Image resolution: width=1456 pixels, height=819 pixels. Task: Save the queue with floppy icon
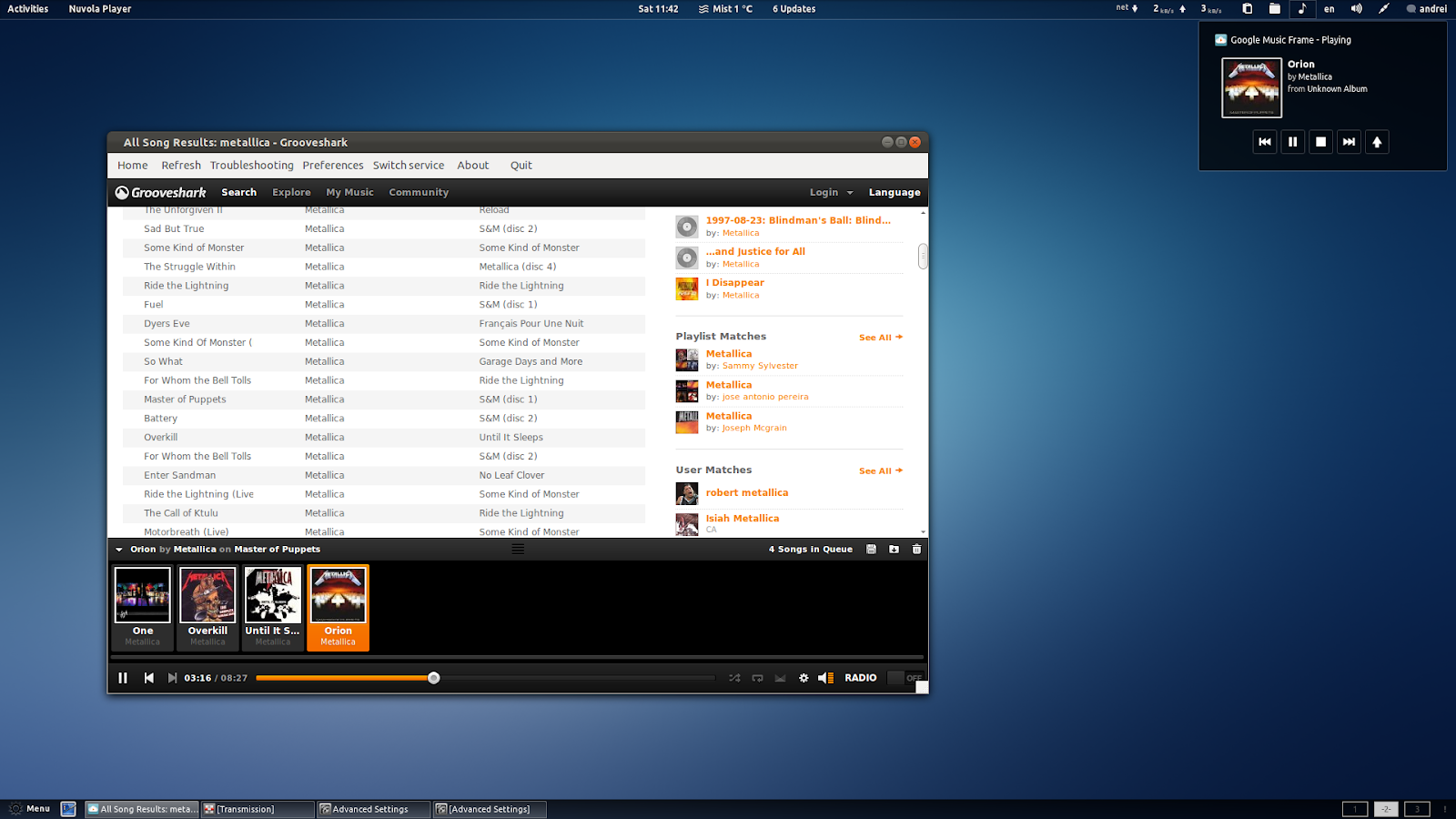coord(871,549)
